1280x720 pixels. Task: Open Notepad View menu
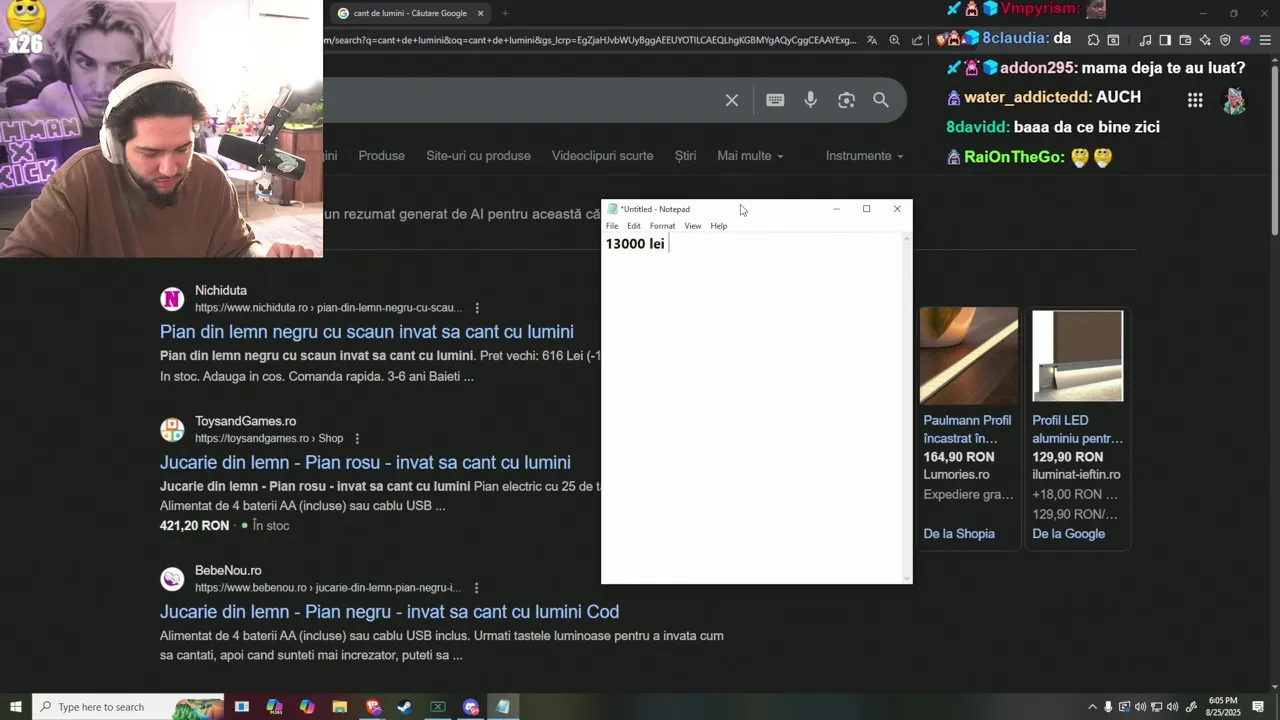coord(692,226)
